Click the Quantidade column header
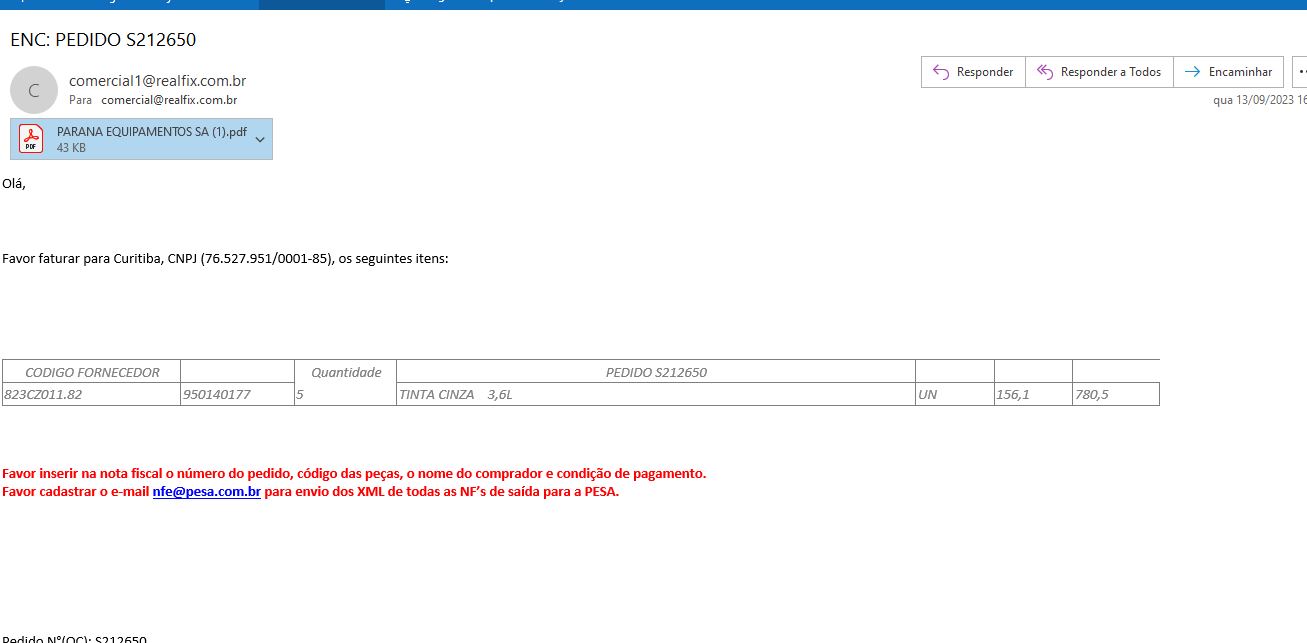1307x643 pixels. click(x=346, y=372)
